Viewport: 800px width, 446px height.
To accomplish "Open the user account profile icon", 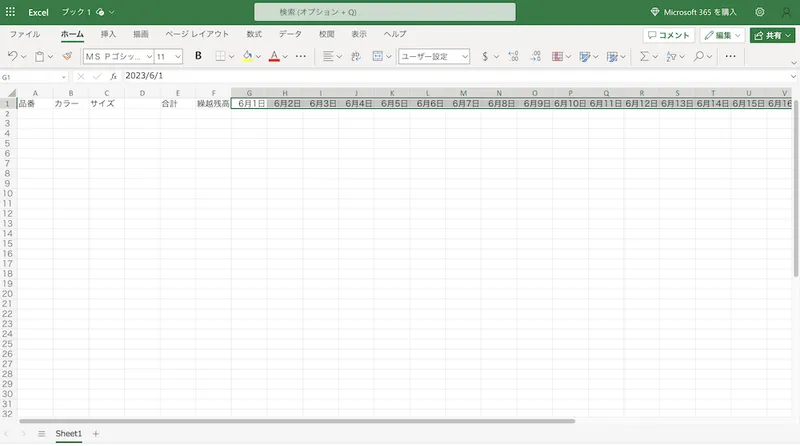I will point(786,12).
